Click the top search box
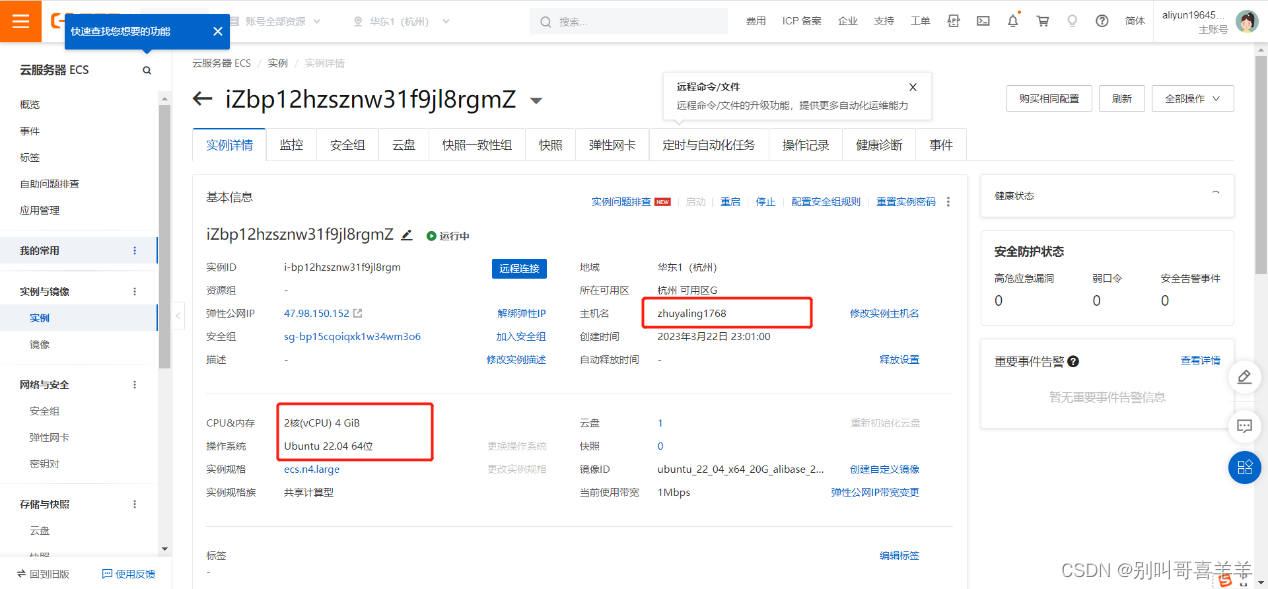The height and width of the screenshot is (589, 1268). point(629,21)
